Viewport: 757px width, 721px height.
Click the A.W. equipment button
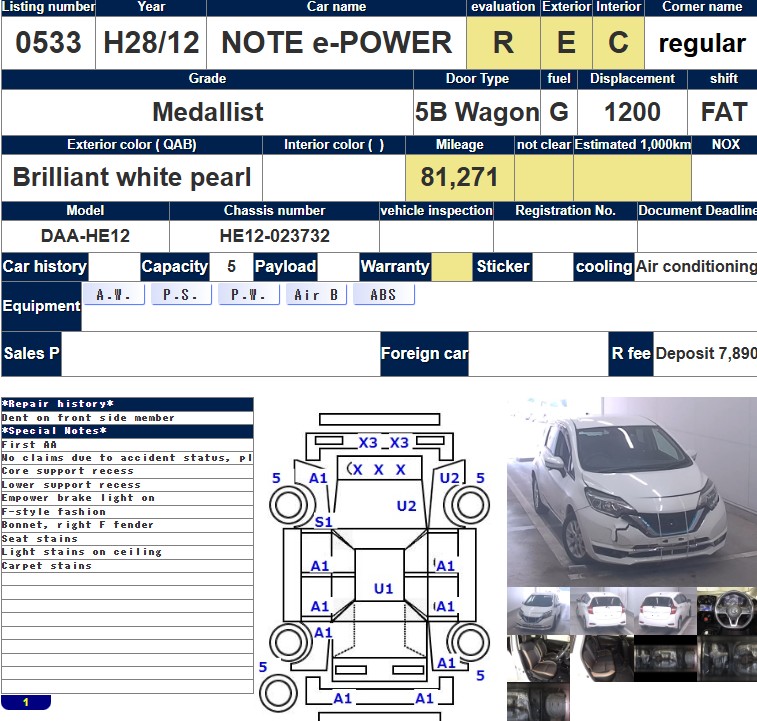point(113,294)
